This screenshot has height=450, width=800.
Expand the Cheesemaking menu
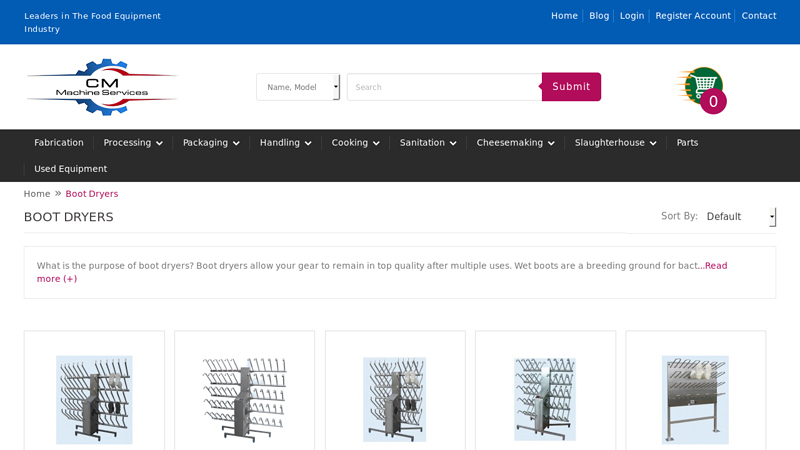click(515, 143)
